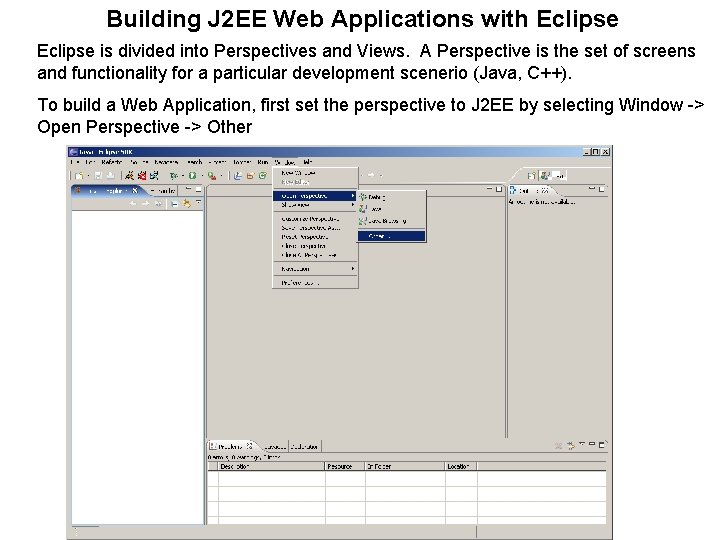This screenshot has height=540, width=720.
Task: Click the Open Perspective icon in perspective bar
Action: pos(531,175)
